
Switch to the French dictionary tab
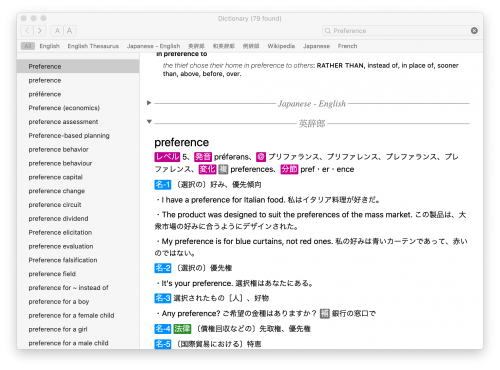(347, 46)
